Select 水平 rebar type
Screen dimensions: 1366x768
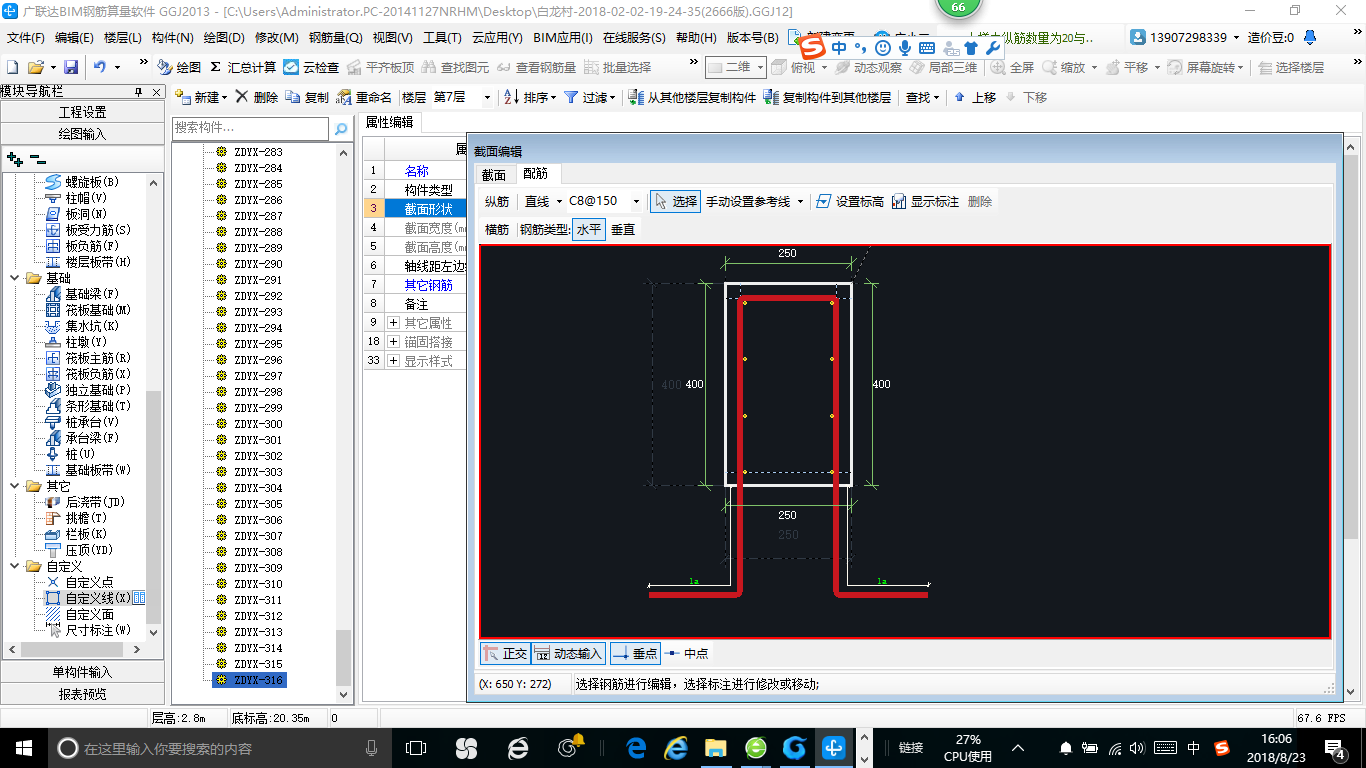tap(589, 229)
